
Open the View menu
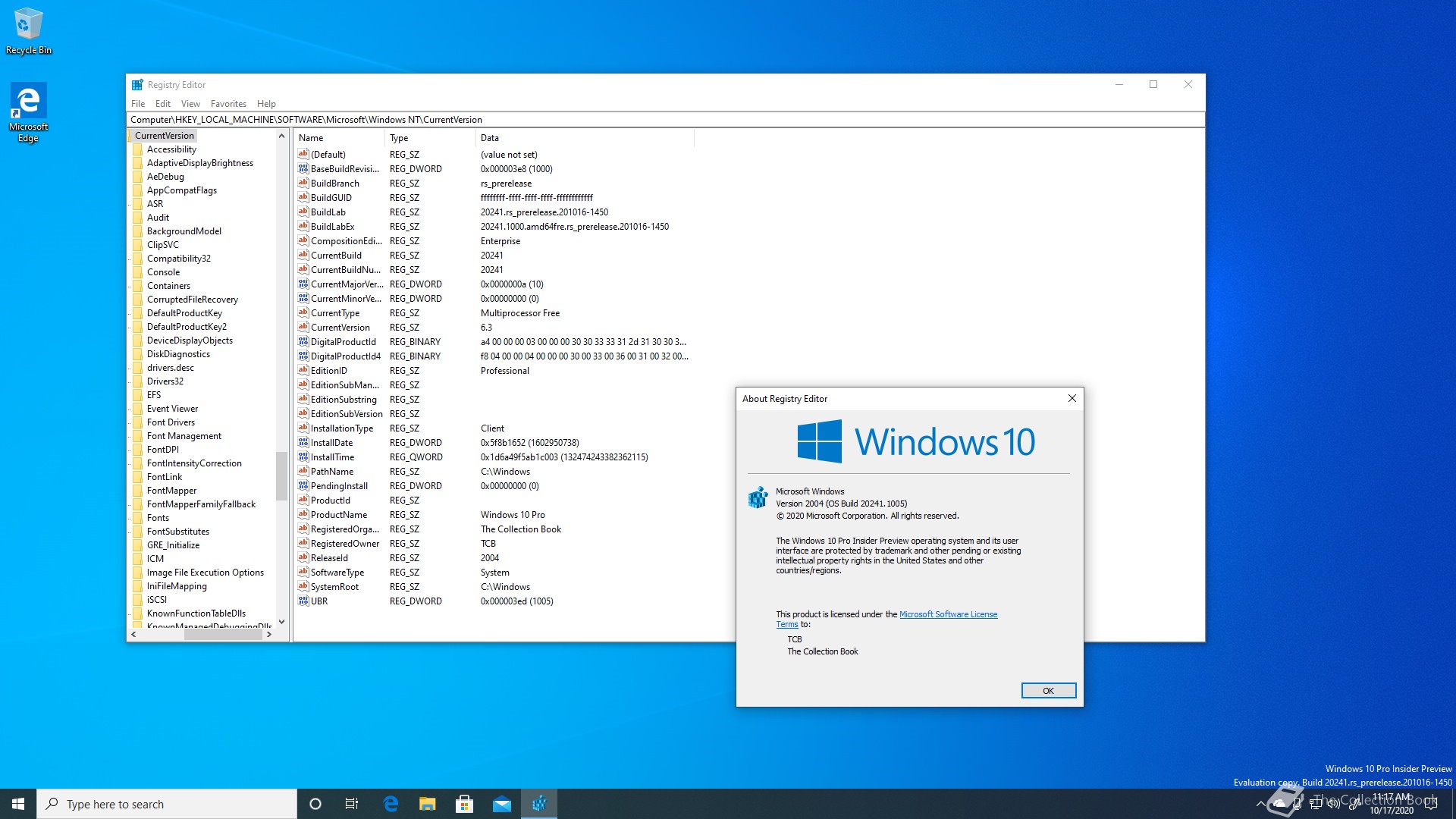click(x=190, y=104)
